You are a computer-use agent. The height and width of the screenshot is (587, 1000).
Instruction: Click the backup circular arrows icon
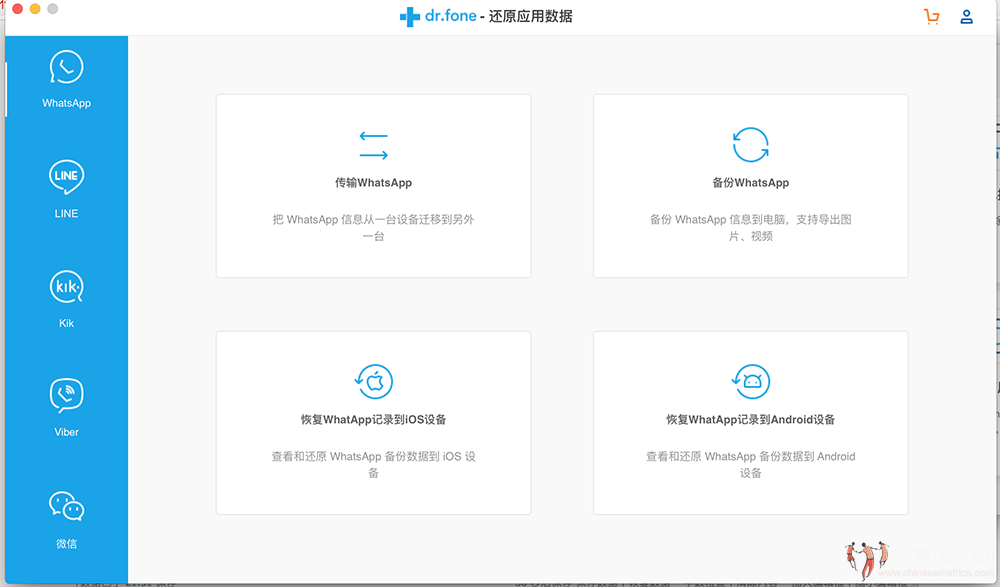click(751, 145)
